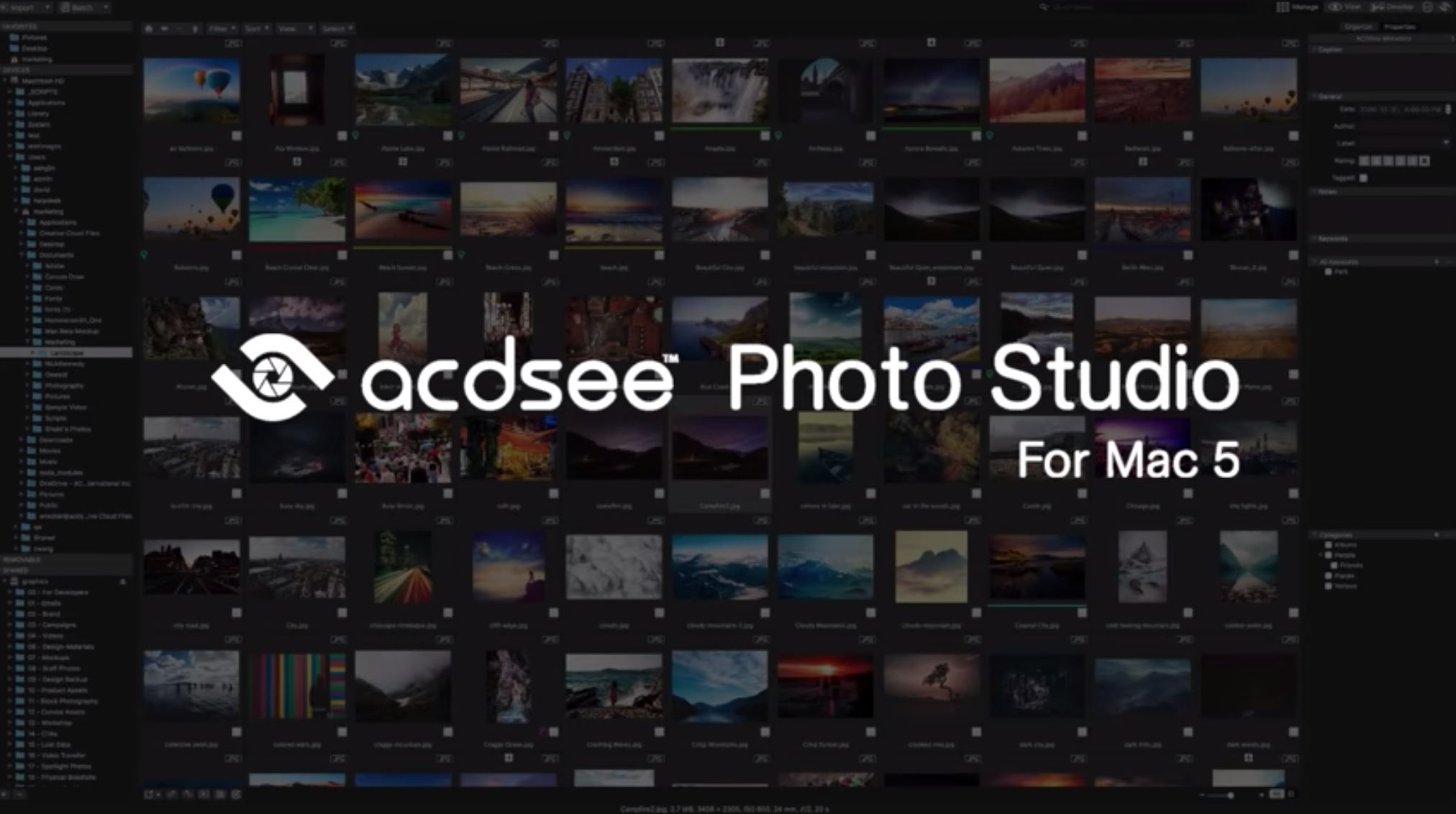The height and width of the screenshot is (814, 1456).
Task: Switch to the Organize tab
Action: click(x=1357, y=27)
